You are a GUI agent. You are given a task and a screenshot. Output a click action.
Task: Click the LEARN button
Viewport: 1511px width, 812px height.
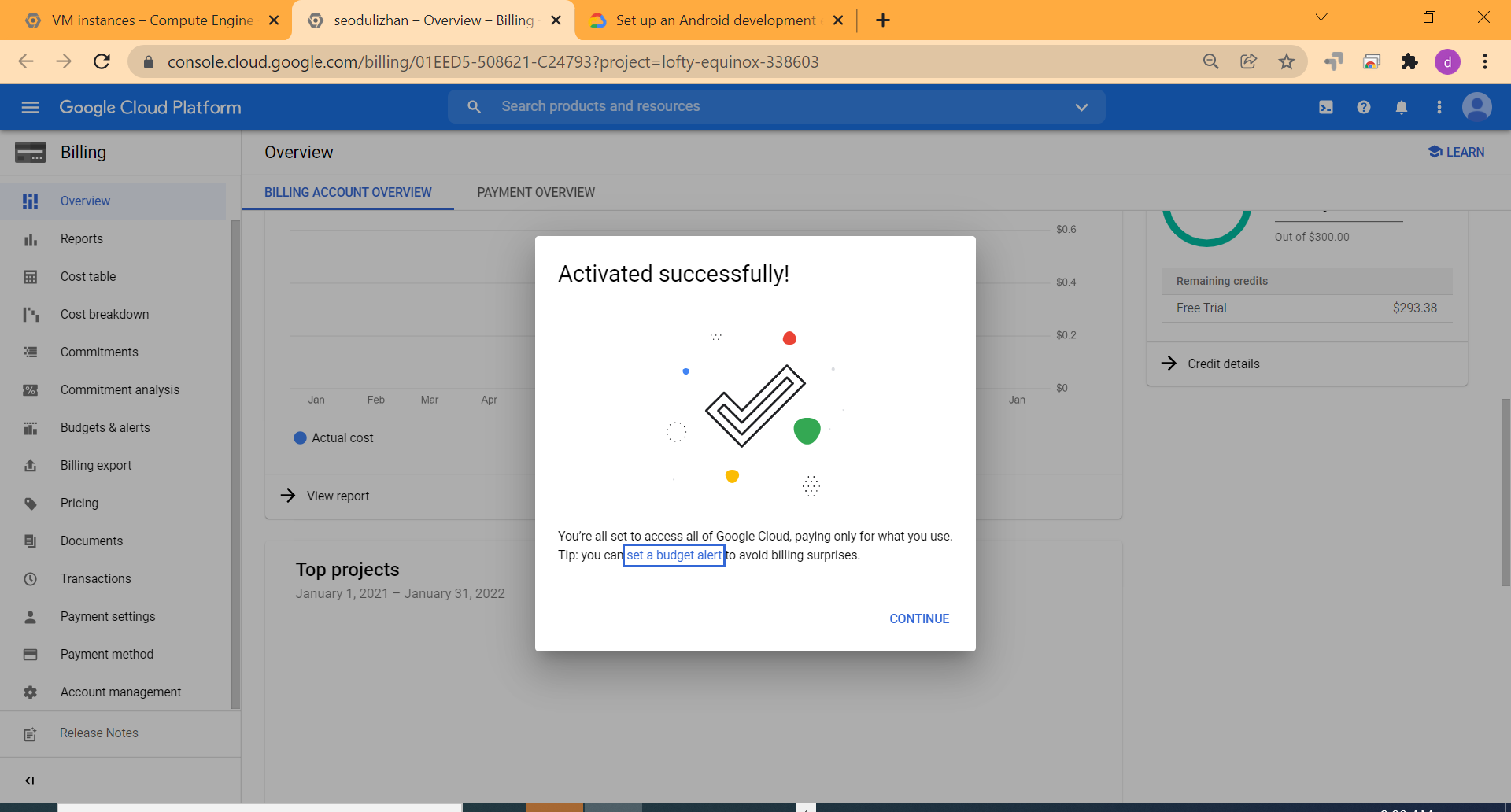click(1456, 152)
